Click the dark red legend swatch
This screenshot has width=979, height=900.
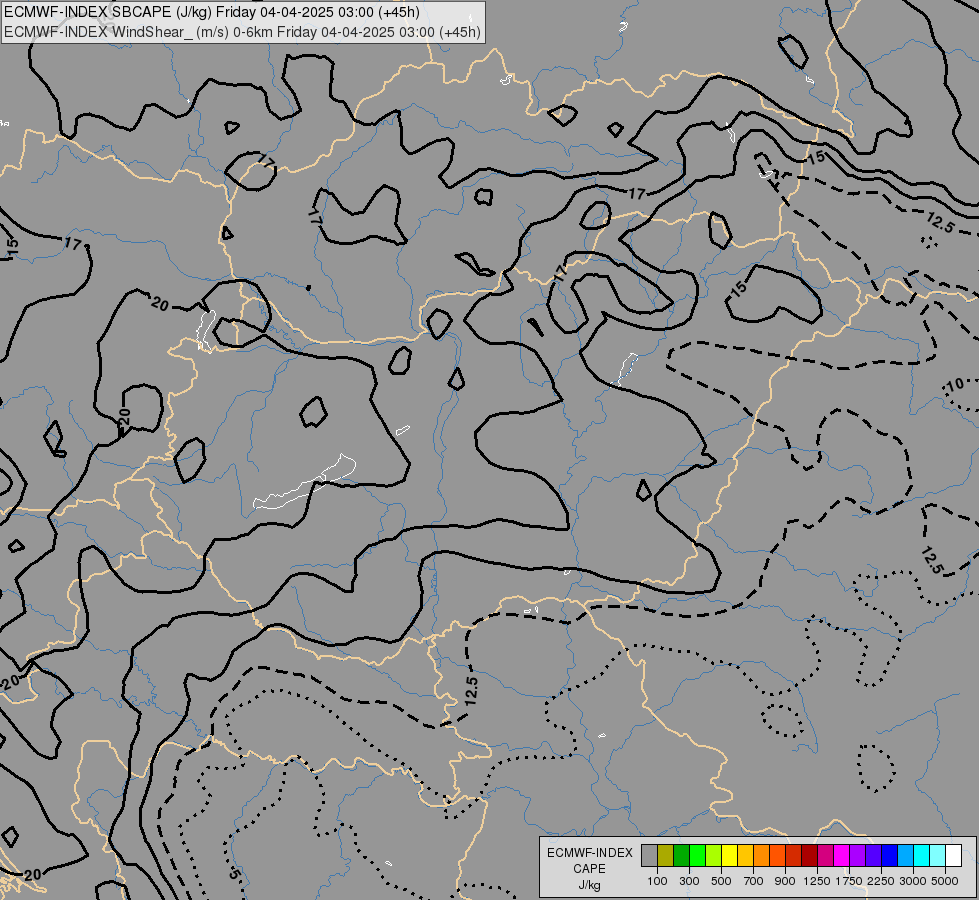click(x=809, y=855)
